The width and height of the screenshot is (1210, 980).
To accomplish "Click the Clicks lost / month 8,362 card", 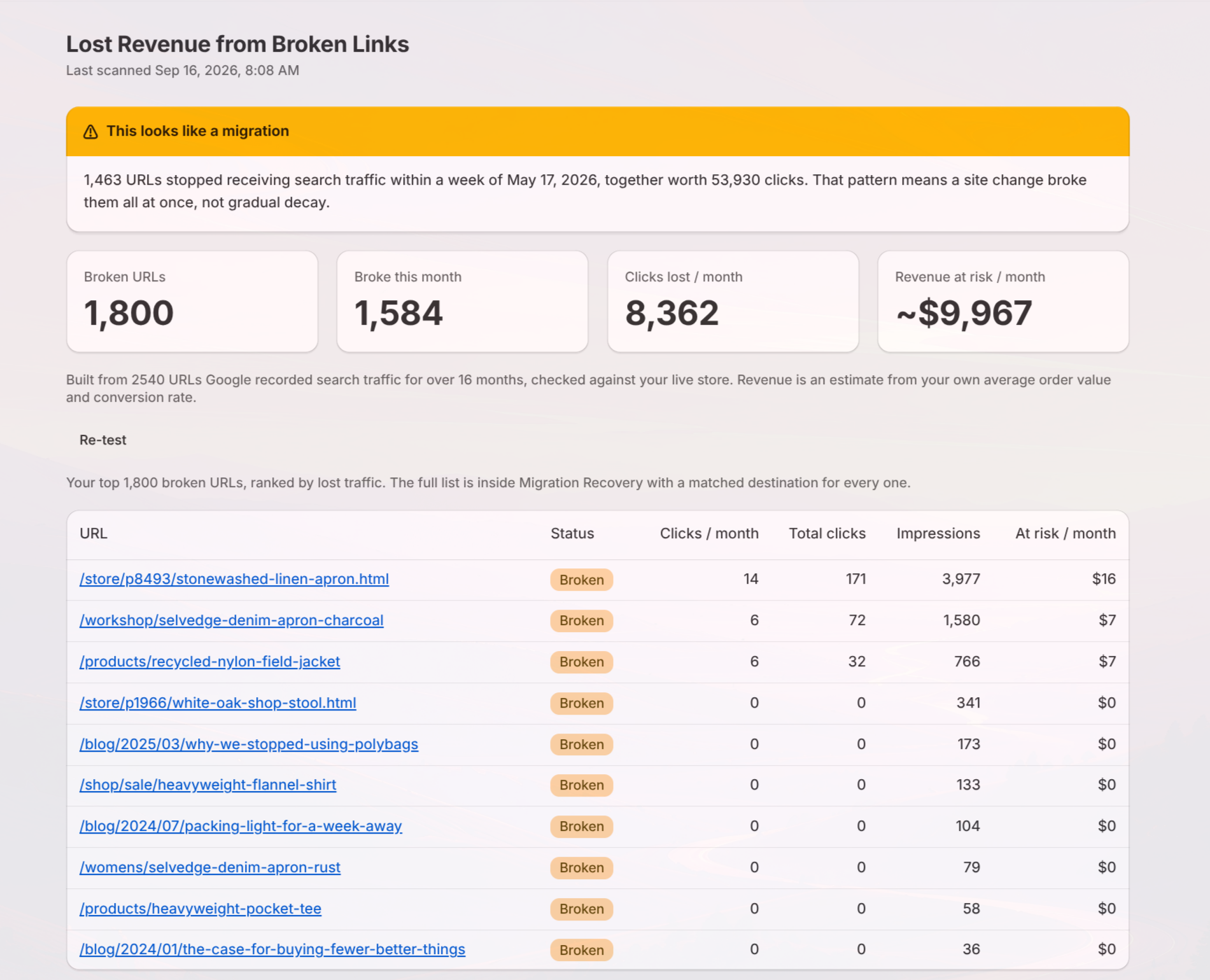I will [733, 302].
